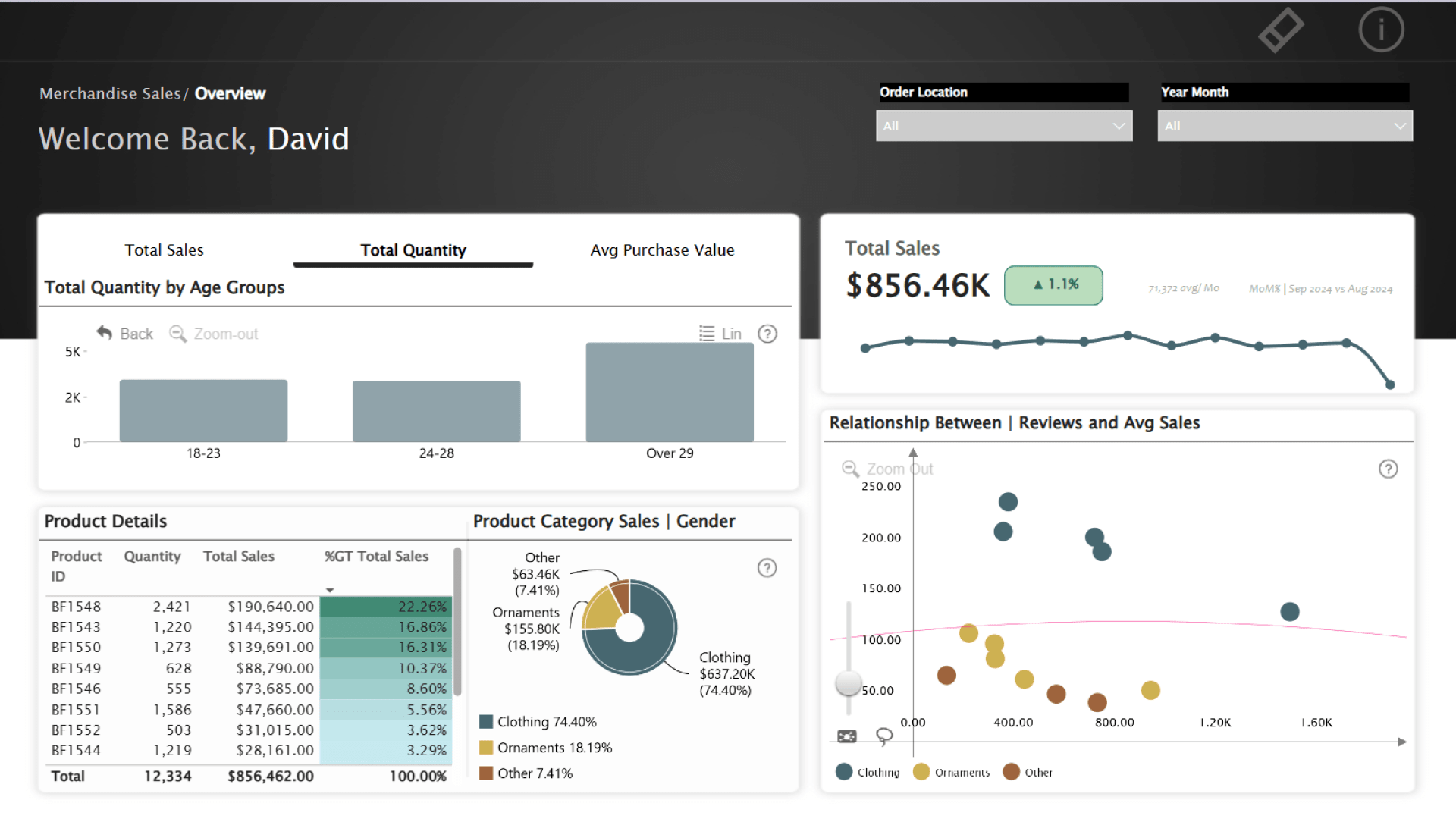Click the Other 7.41% legend swatch
The image size is (1456, 819).
click(x=486, y=773)
